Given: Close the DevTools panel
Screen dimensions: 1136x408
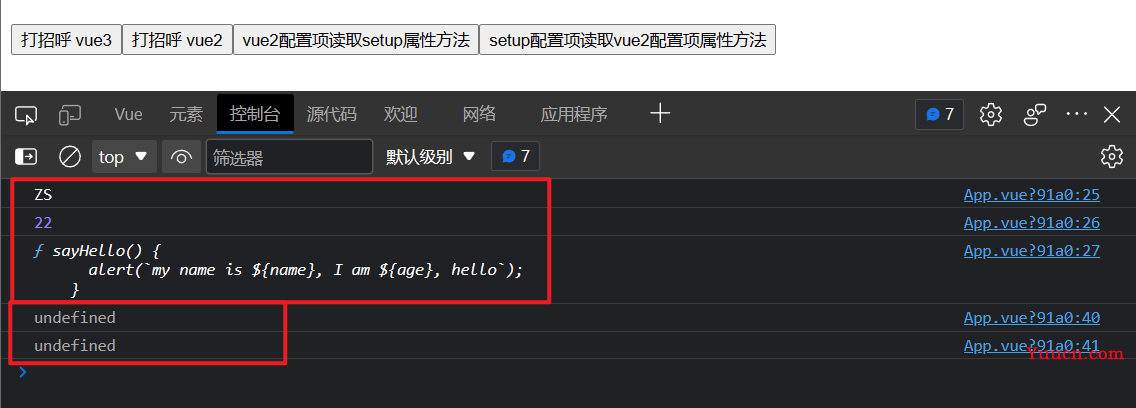Looking at the screenshot, I should (x=1112, y=115).
